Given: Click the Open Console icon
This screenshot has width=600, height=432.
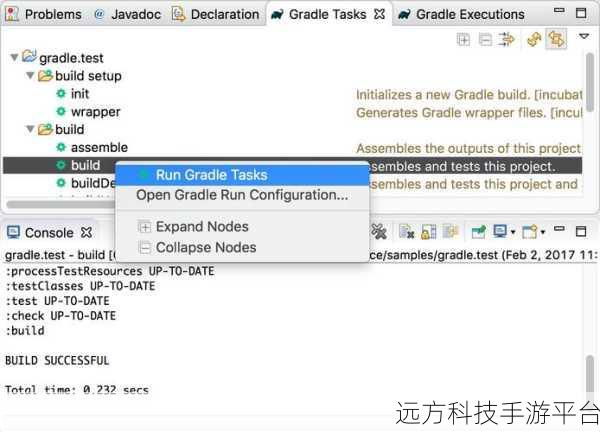Looking at the screenshot, I should pos(530,231).
